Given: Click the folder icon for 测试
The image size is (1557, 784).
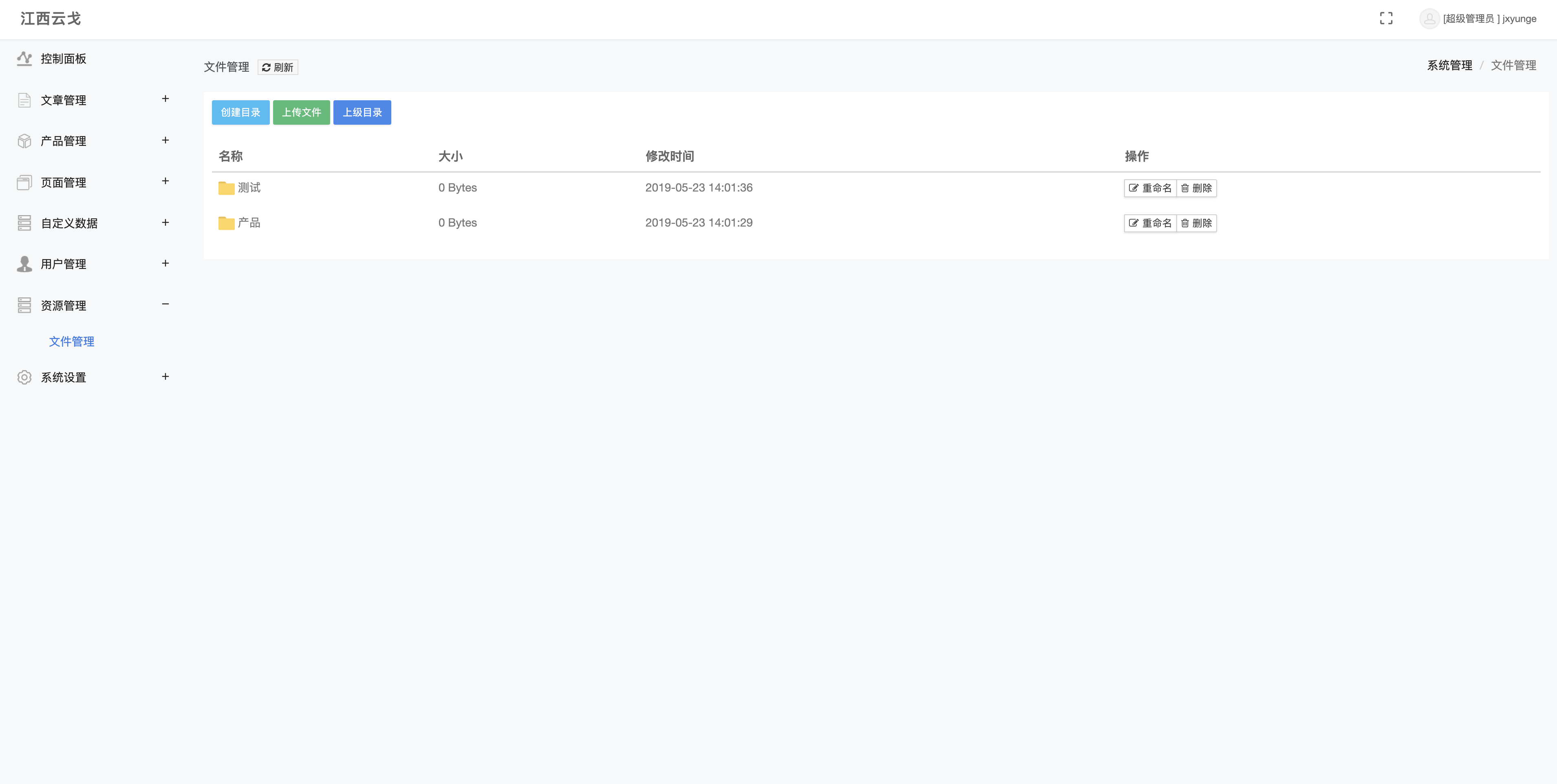Looking at the screenshot, I should tap(226, 188).
